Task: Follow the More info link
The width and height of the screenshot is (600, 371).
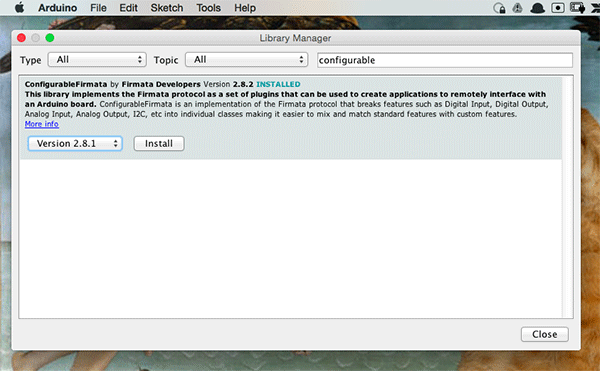Action: (x=42, y=124)
